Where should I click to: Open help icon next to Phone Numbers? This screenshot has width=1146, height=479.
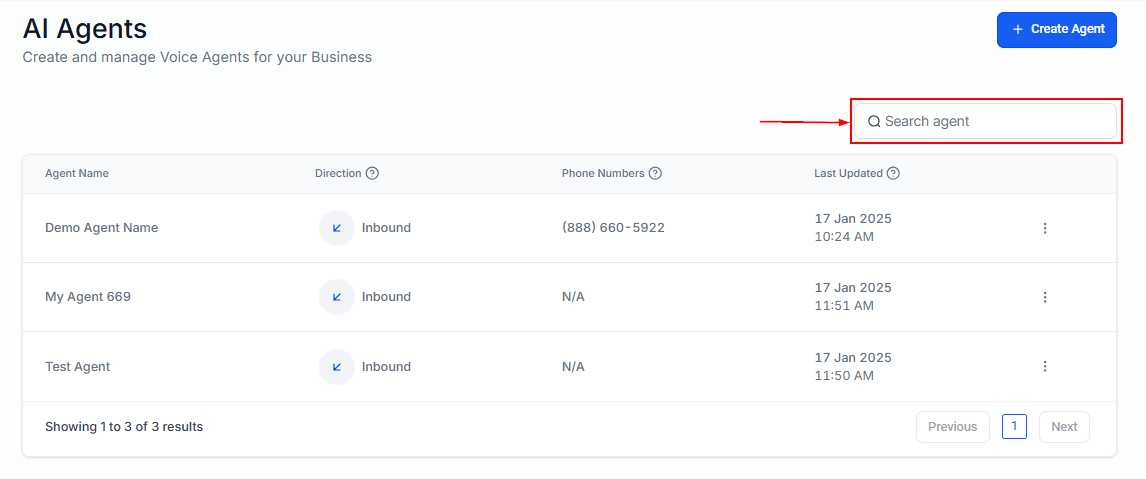coord(655,173)
